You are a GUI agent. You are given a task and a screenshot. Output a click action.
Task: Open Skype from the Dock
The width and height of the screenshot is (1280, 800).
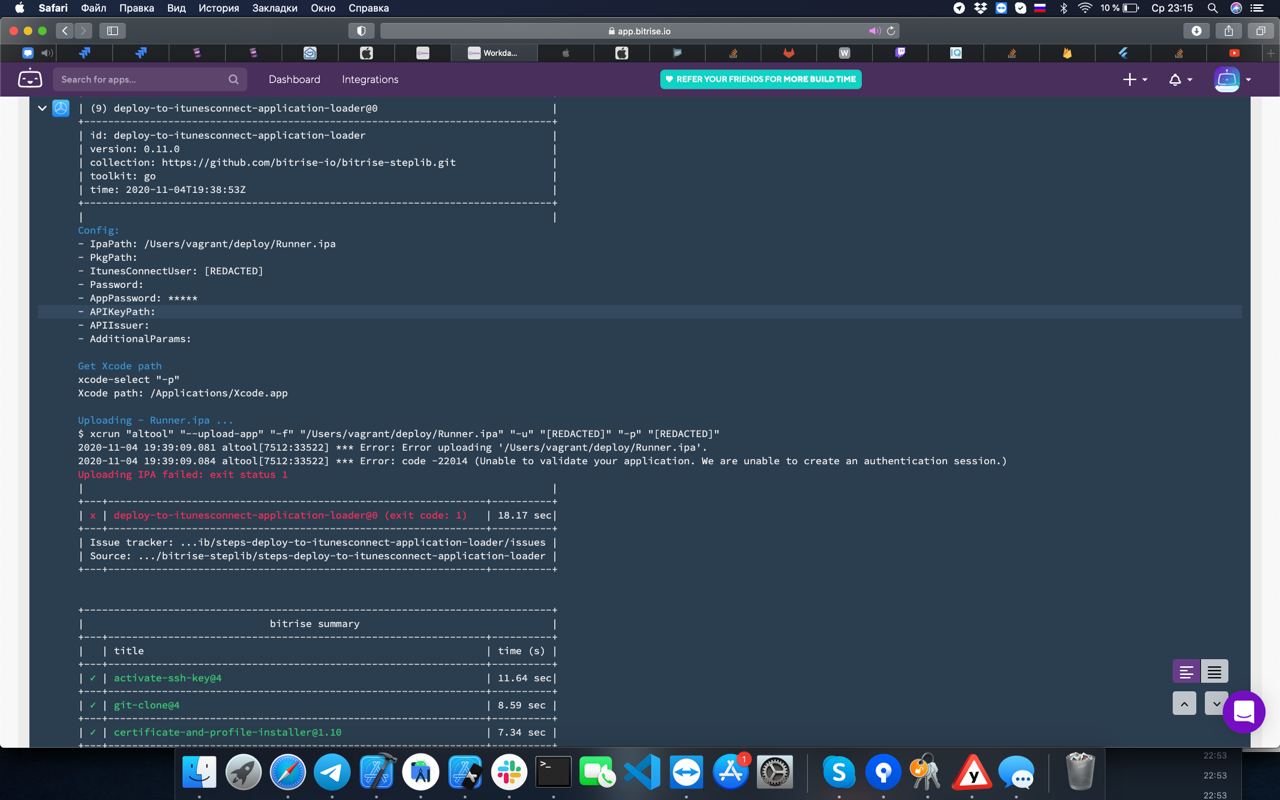pyautogui.click(x=839, y=771)
